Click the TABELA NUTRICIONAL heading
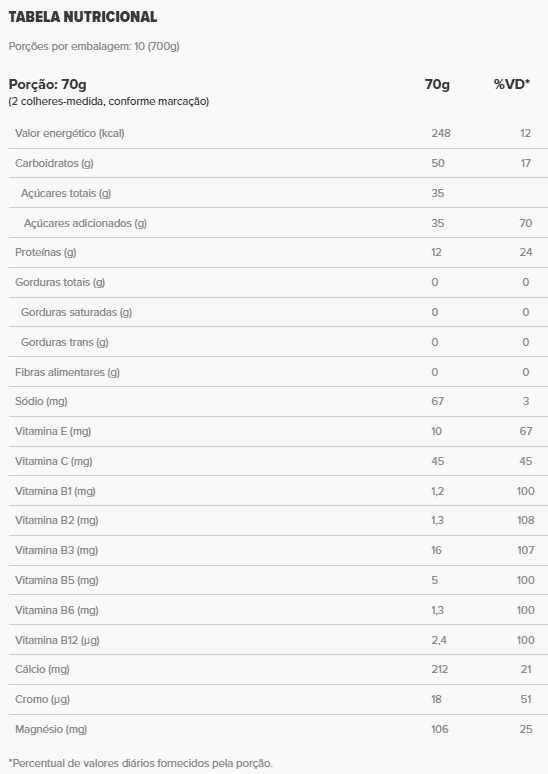Viewport: 548px width, 774px height. pyautogui.click(x=83, y=17)
